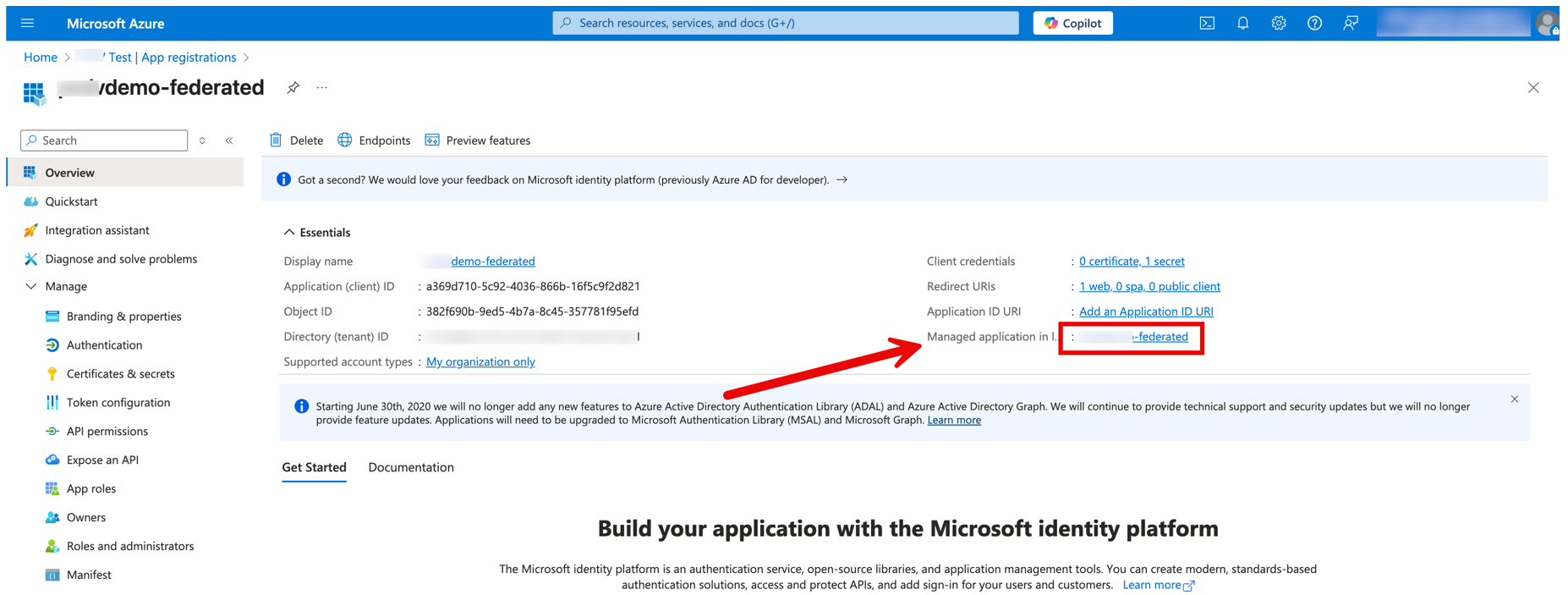
Task: Click Learn more link below identity platform text
Action: pos(1158,585)
